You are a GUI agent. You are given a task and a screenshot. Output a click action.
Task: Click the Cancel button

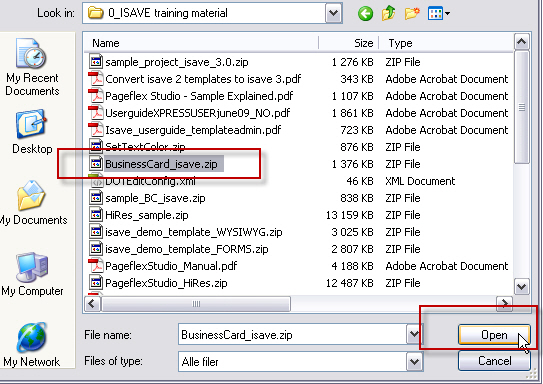[x=494, y=361]
